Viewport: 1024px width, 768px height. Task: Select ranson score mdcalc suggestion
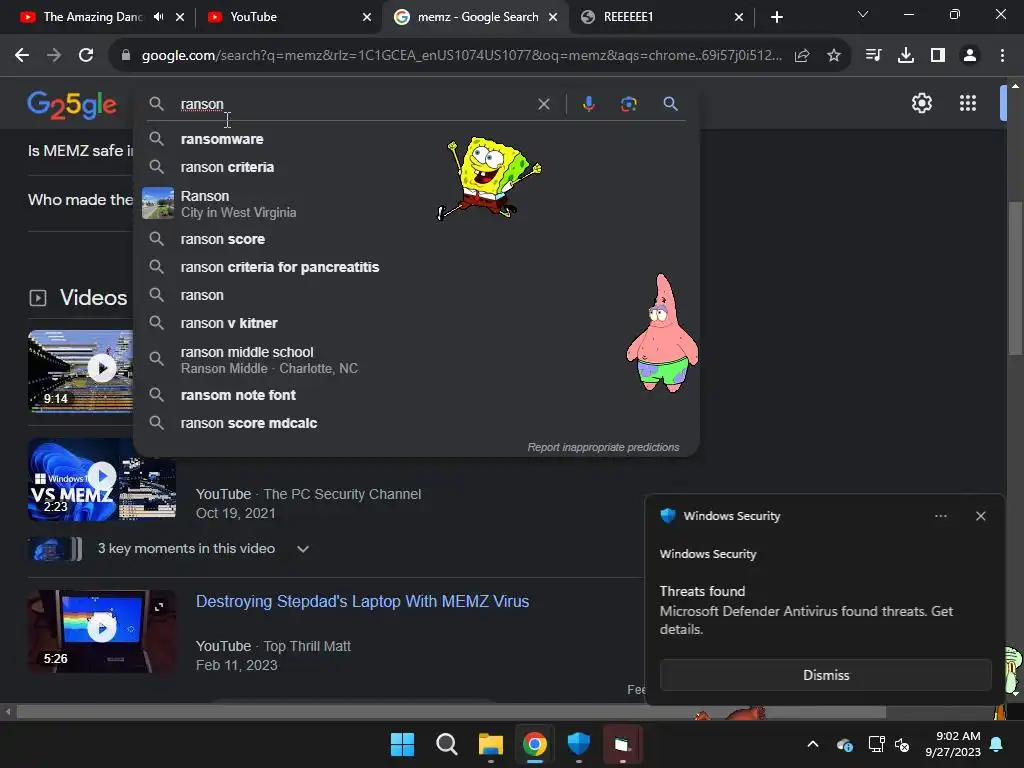click(416, 423)
